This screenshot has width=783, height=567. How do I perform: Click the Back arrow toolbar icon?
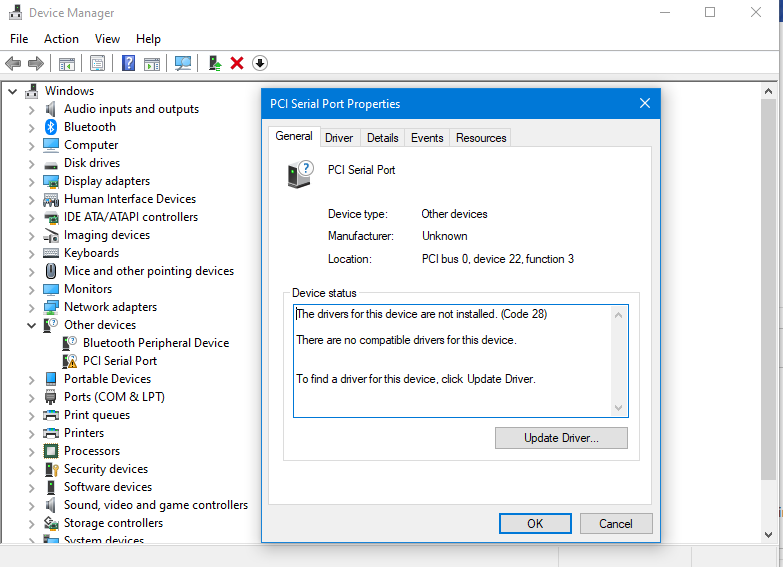click(13, 63)
